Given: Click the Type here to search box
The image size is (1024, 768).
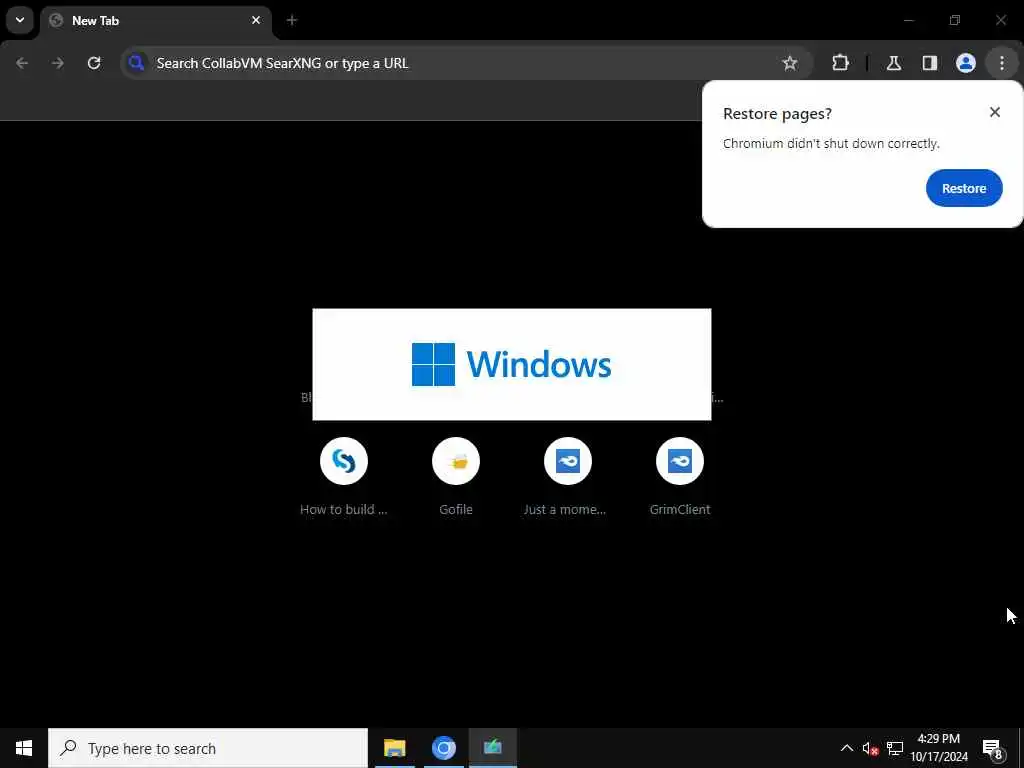Looking at the screenshot, I should (x=208, y=748).
